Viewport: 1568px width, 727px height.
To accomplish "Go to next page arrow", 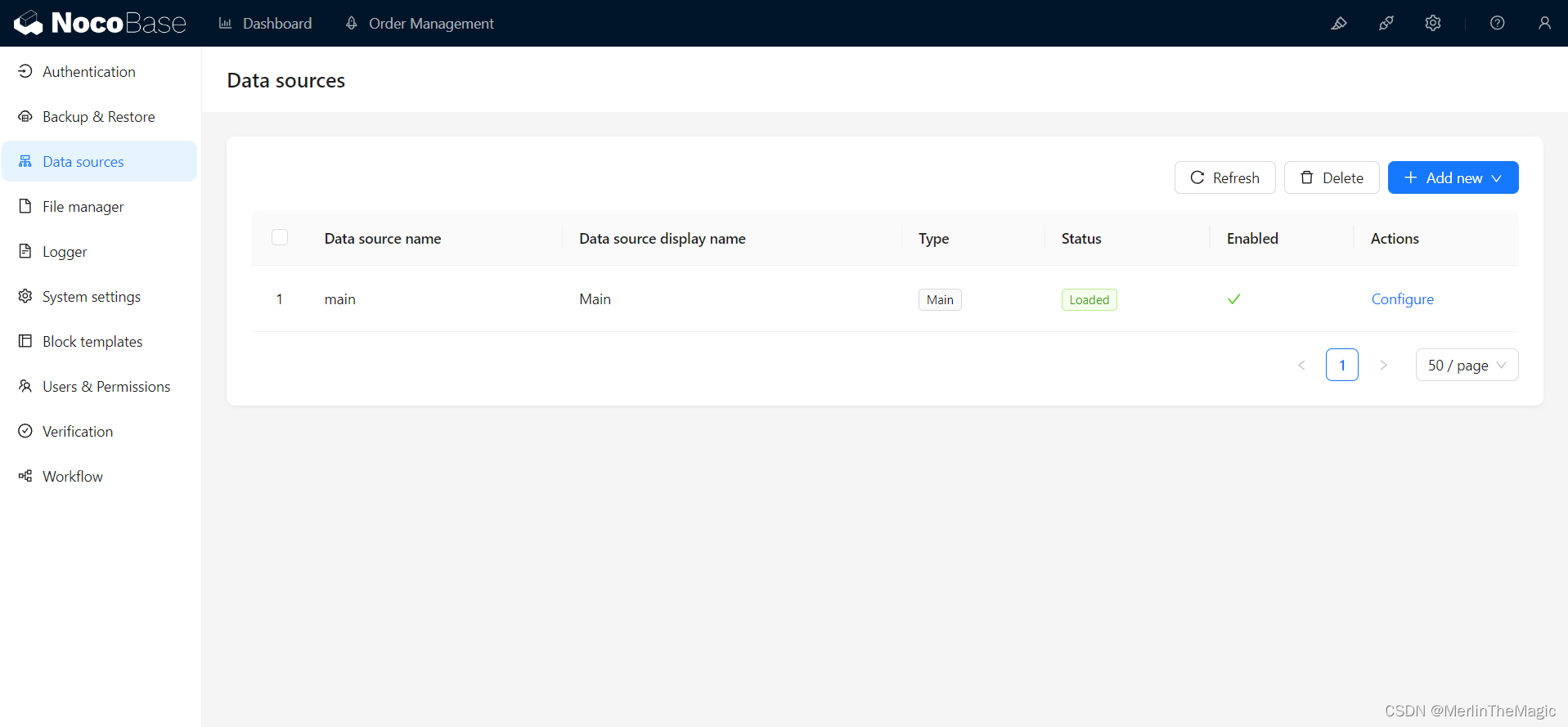I will (1383, 365).
